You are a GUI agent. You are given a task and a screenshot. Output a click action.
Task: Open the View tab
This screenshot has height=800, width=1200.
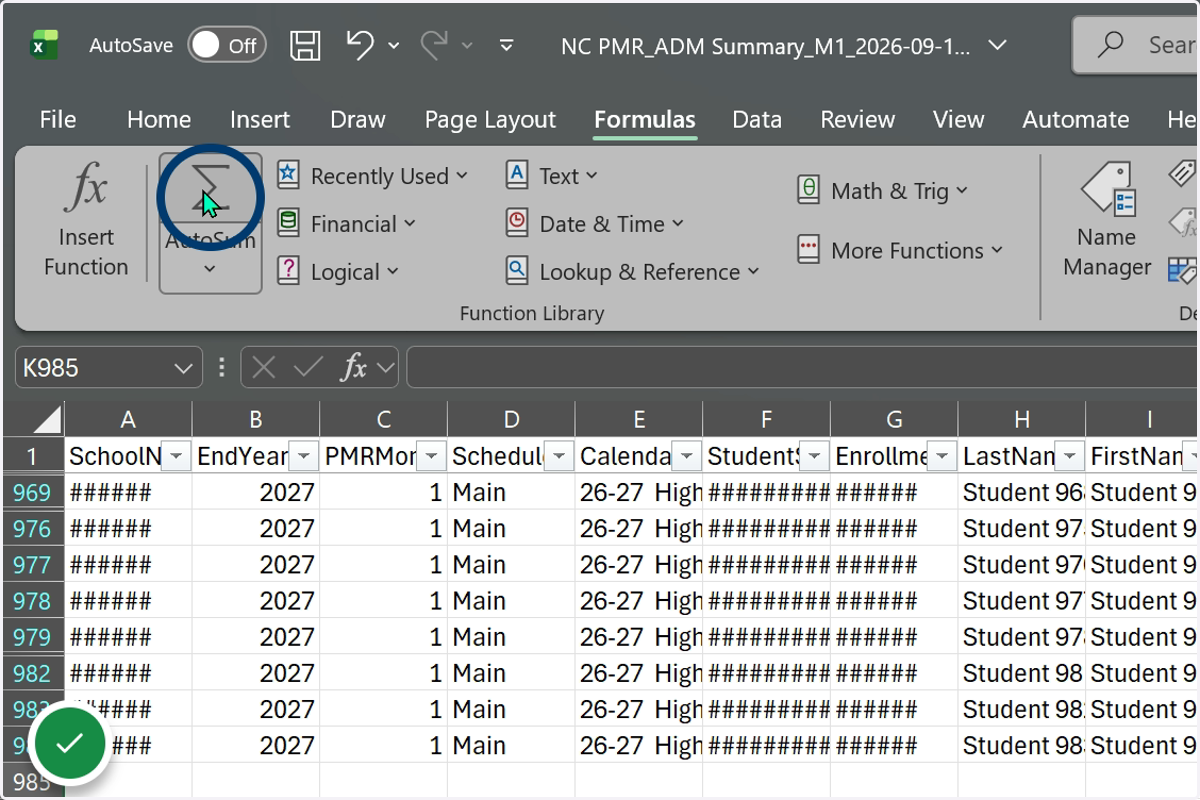point(959,120)
